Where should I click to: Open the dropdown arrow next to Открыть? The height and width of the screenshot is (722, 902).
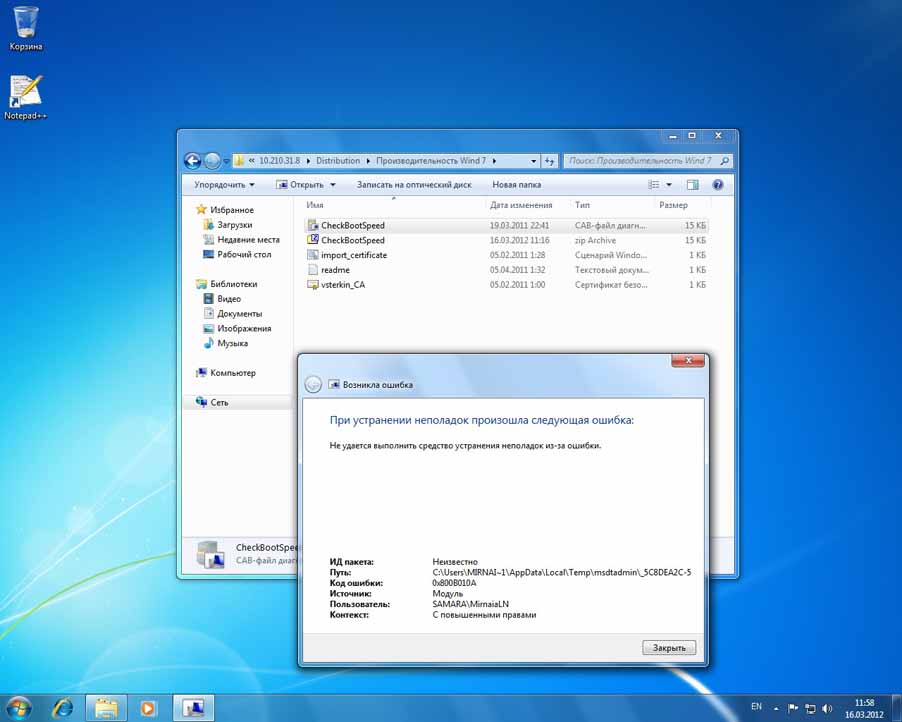(332, 185)
